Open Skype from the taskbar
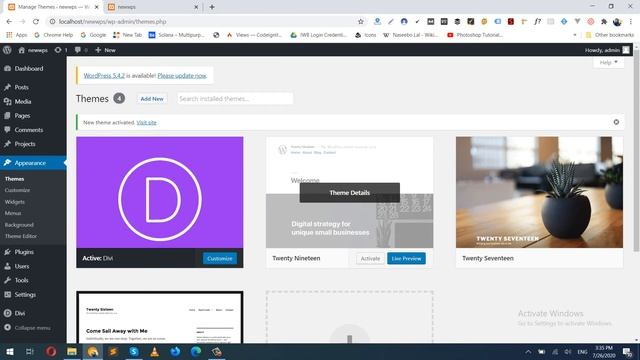Screen dimensions: 640x360 pyautogui.click(x=134, y=351)
